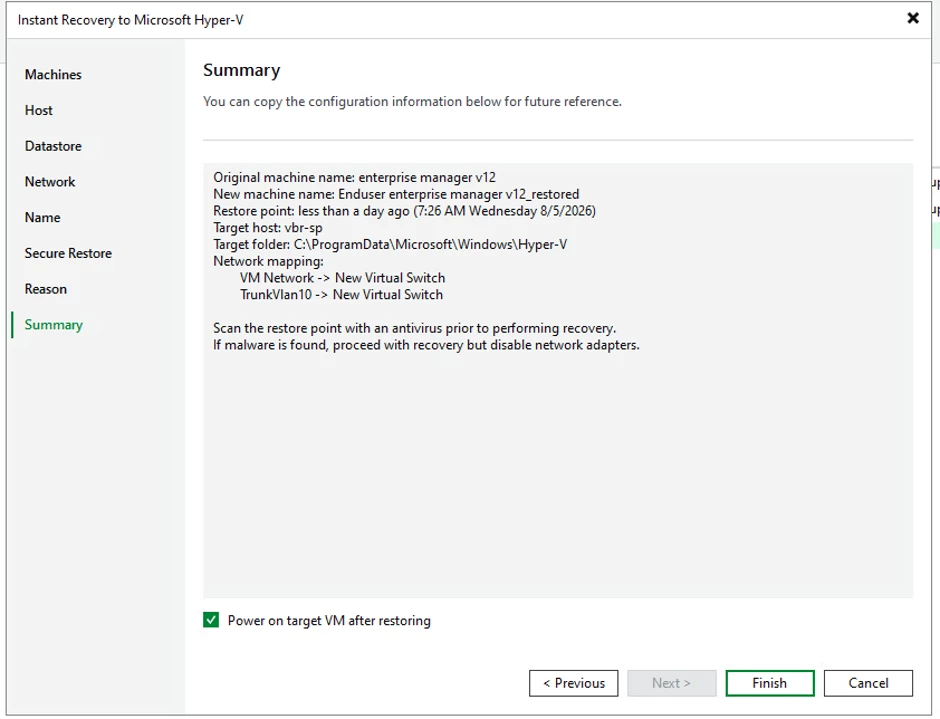Click the antivirus scan summary line
Screen dimensions: 940x719
click(x=415, y=329)
